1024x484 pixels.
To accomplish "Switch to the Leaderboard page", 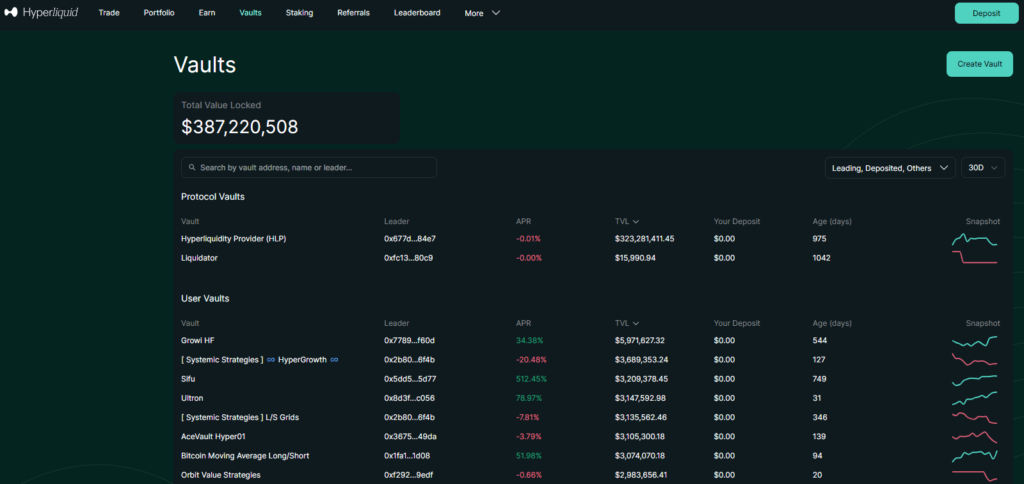I will (x=417, y=13).
